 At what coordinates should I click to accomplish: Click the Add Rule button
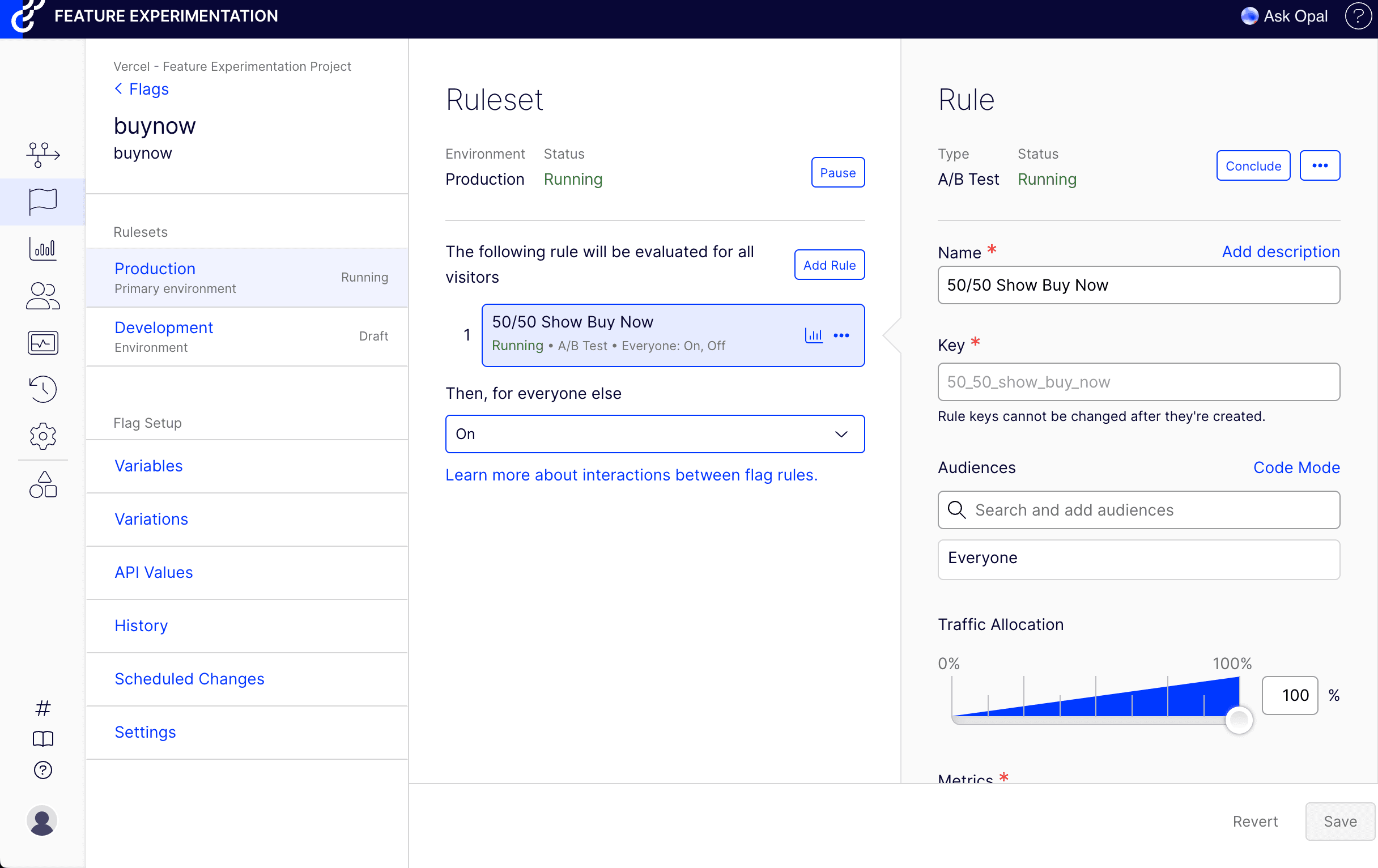tap(828, 265)
